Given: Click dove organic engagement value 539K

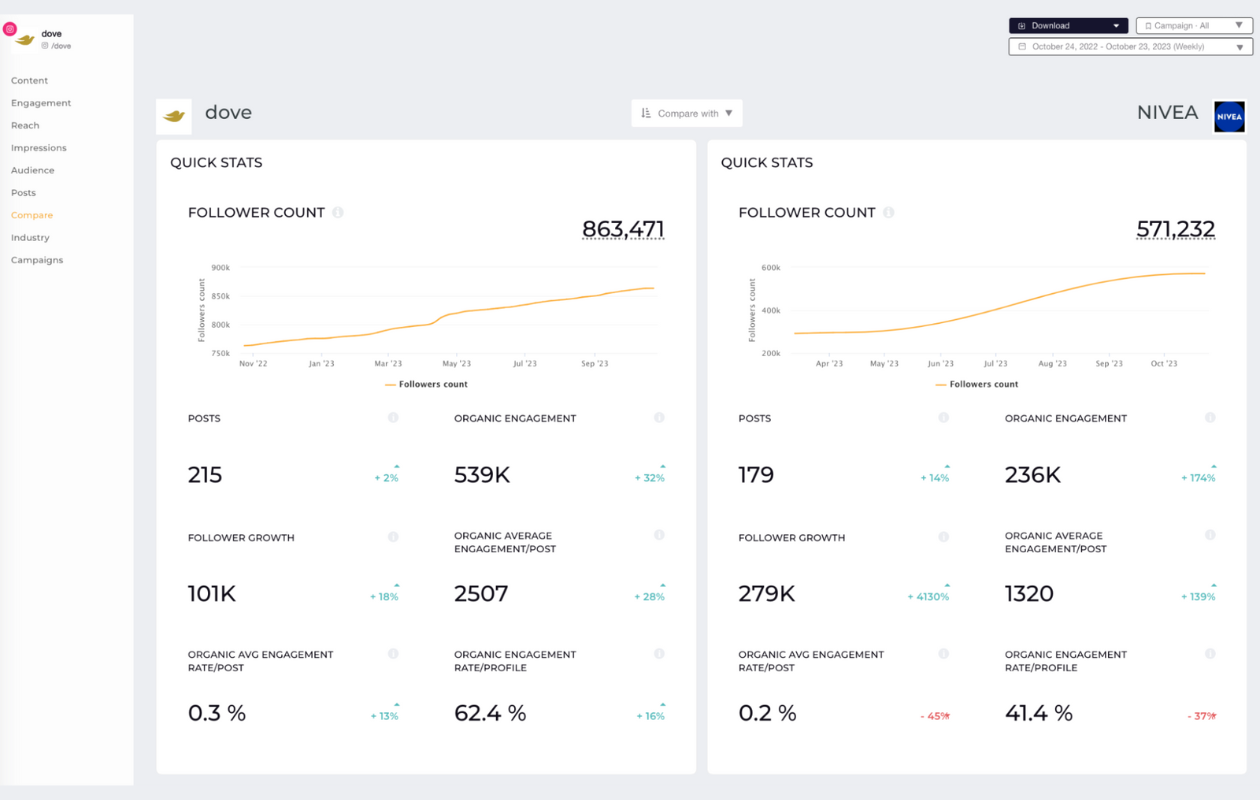Looking at the screenshot, I should tap(482, 475).
